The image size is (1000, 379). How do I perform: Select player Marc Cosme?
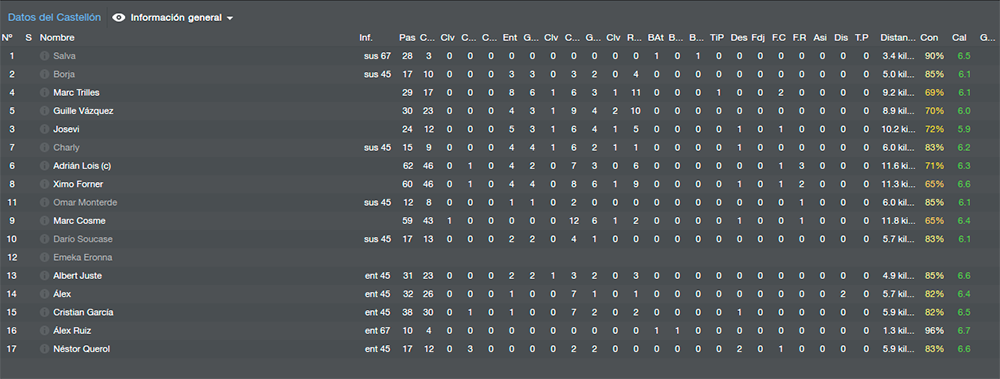80,221
